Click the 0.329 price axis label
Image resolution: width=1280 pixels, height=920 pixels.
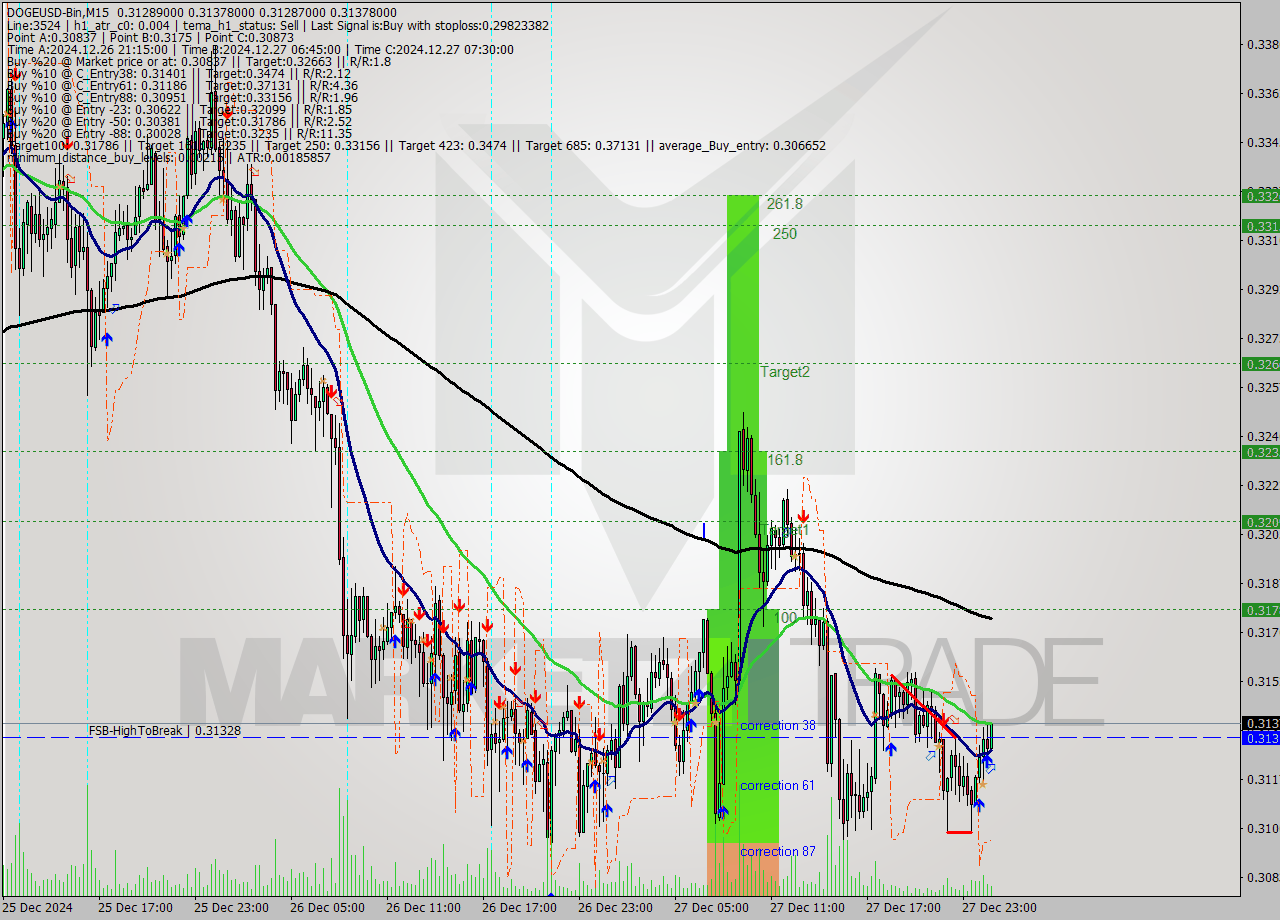point(1262,289)
